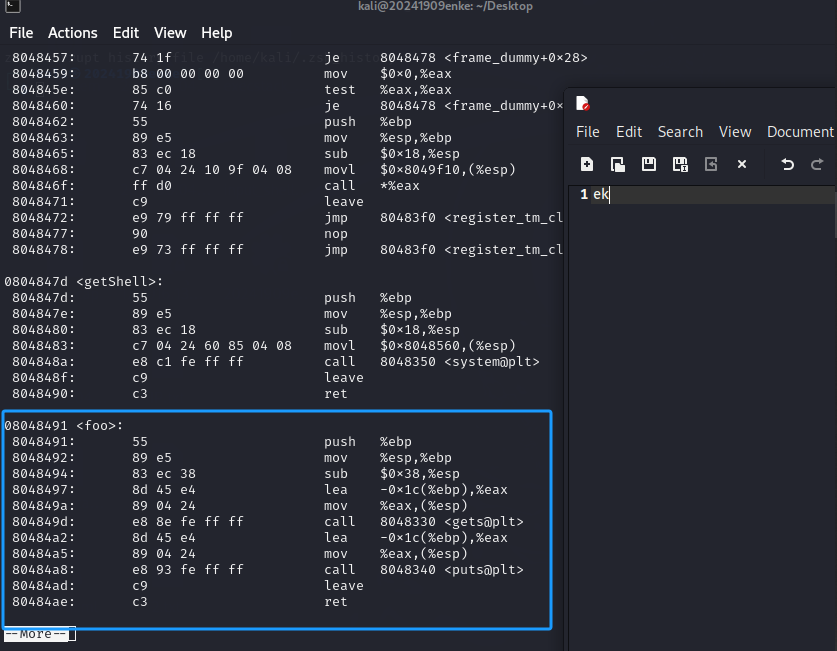
Task: Open the terminal Actions menu
Action: pyautogui.click(x=73, y=33)
